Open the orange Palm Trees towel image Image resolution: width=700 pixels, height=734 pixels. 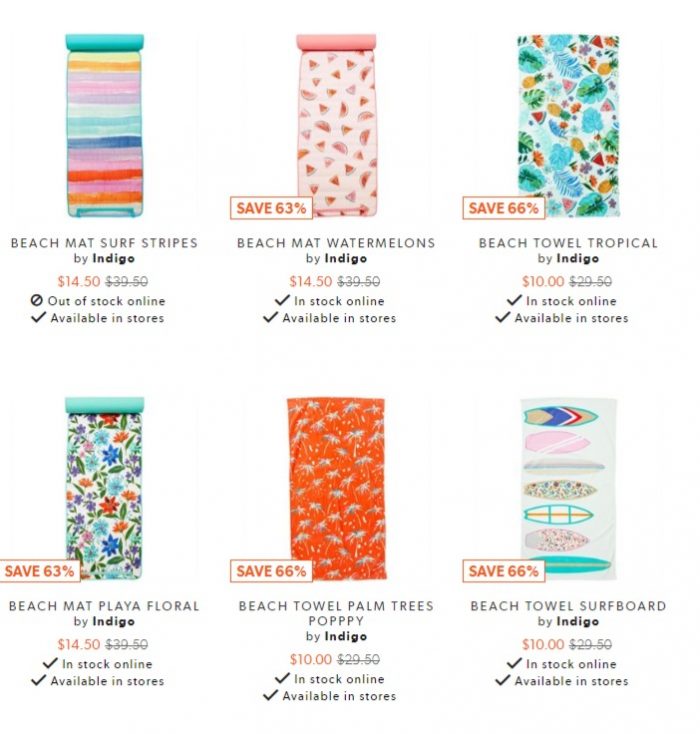pos(337,489)
